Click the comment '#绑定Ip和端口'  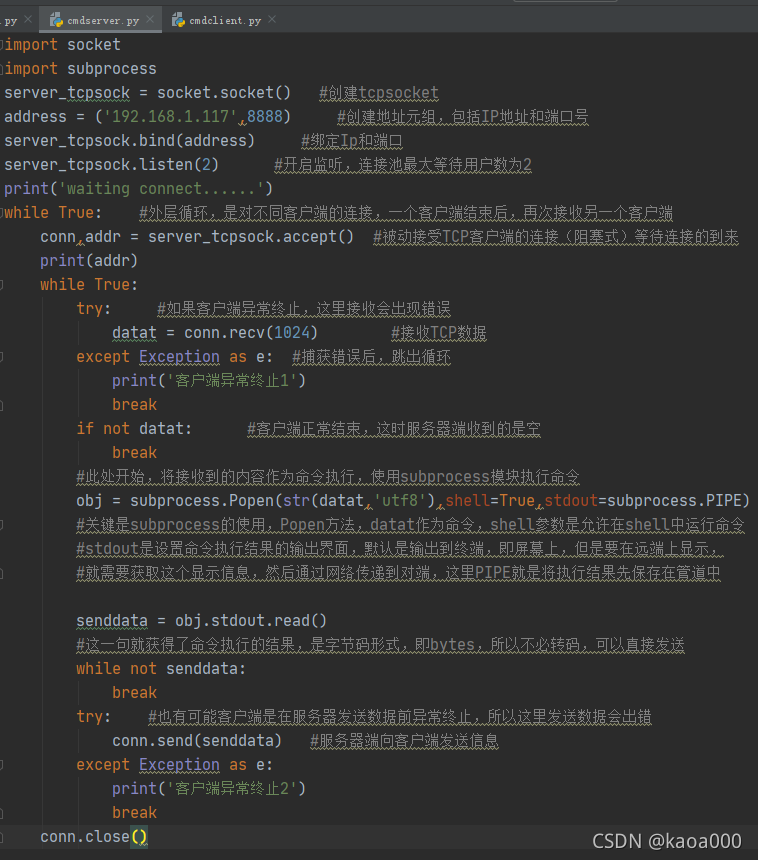click(352, 141)
